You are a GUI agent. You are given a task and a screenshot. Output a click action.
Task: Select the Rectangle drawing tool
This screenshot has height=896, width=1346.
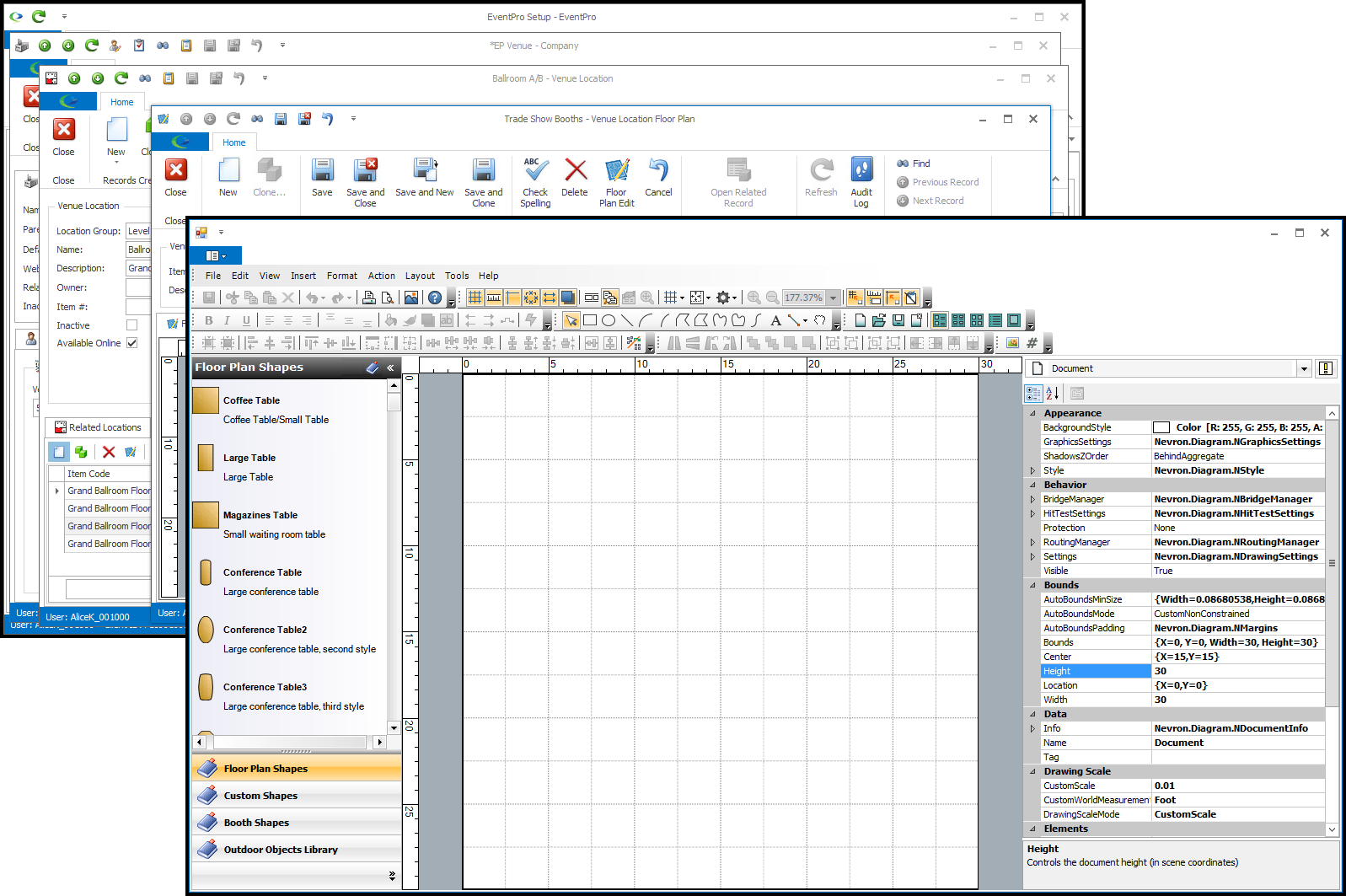(590, 320)
